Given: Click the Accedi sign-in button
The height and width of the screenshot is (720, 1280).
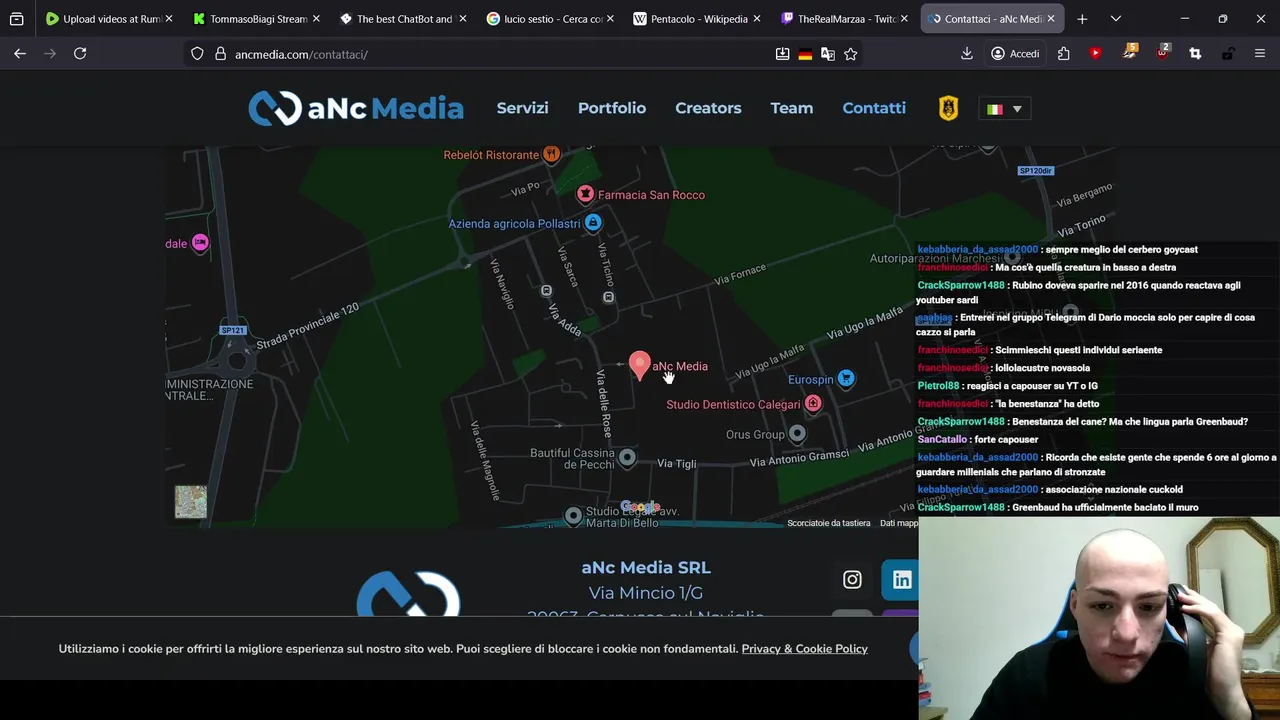Looking at the screenshot, I should (1015, 54).
